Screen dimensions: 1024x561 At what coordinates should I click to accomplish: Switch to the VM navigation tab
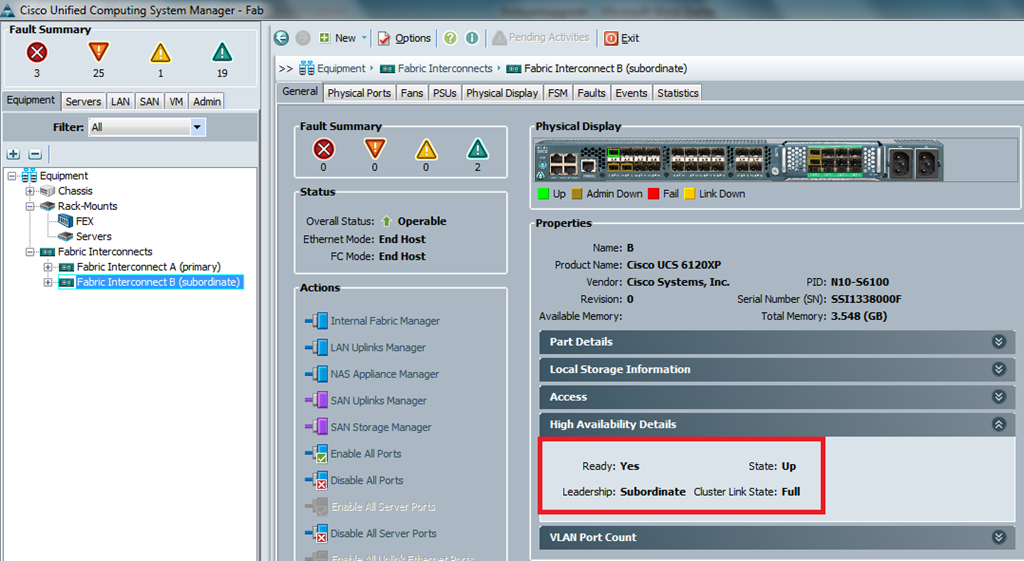point(176,101)
